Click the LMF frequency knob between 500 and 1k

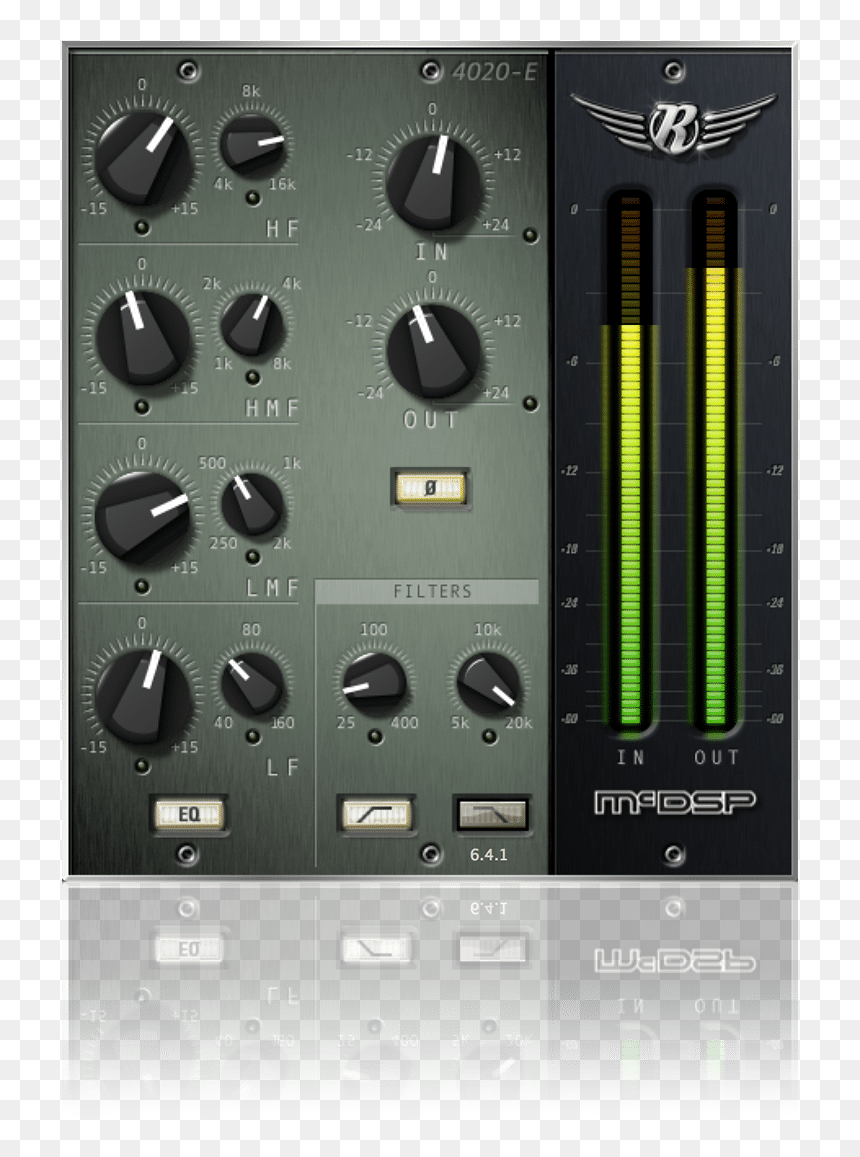tap(252, 504)
